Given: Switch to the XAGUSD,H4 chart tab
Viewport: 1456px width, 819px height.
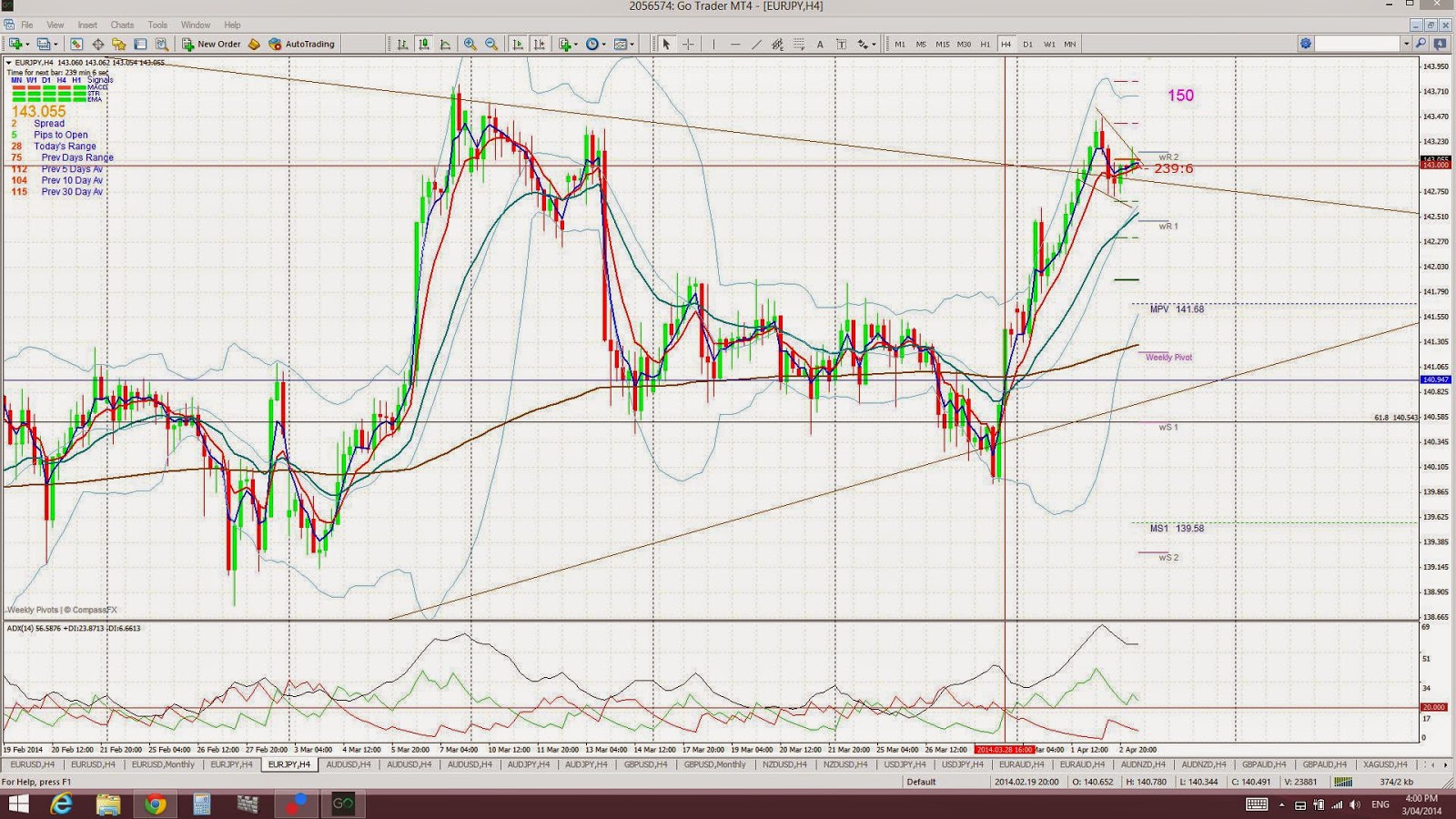Looking at the screenshot, I should click(1385, 764).
